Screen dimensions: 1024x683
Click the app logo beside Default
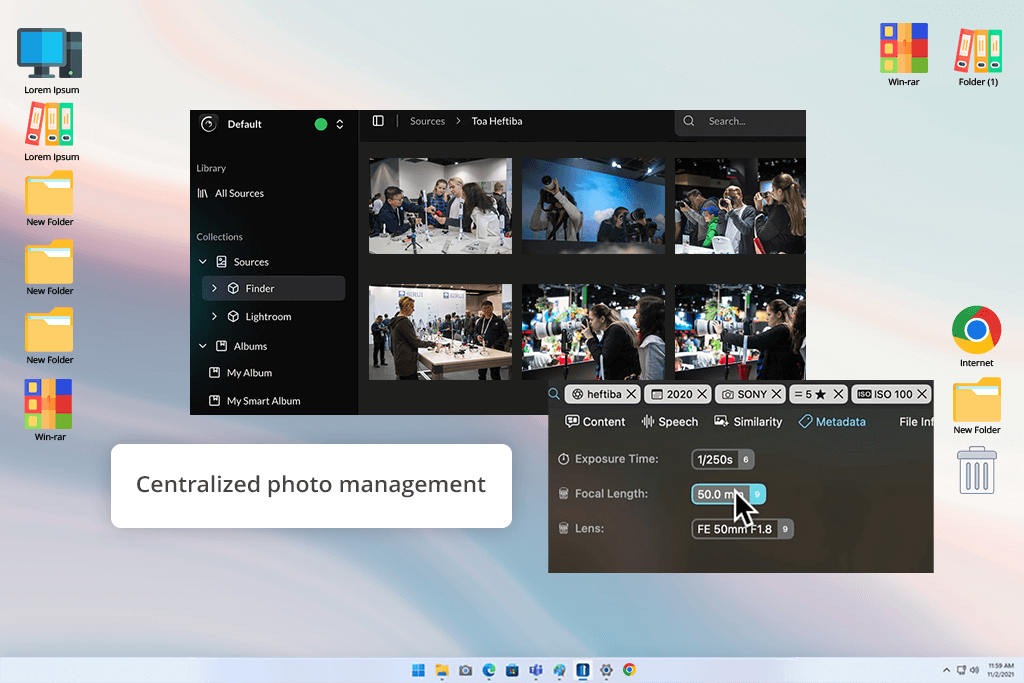[x=208, y=123]
